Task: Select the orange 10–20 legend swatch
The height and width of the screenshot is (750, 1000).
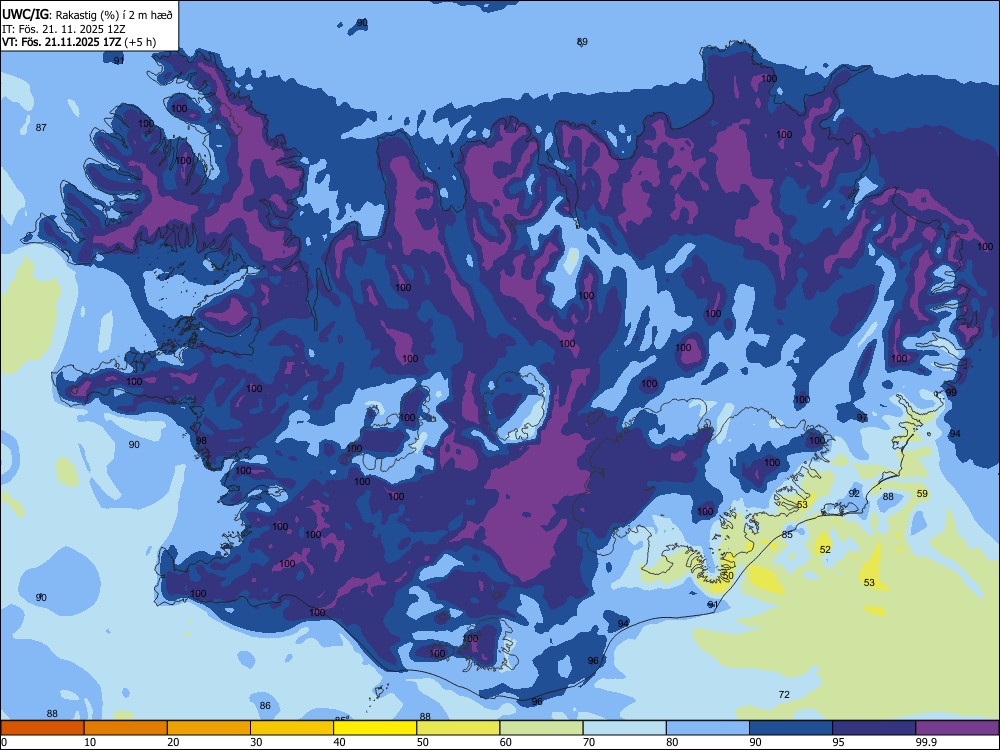Action: tap(126, 728)
